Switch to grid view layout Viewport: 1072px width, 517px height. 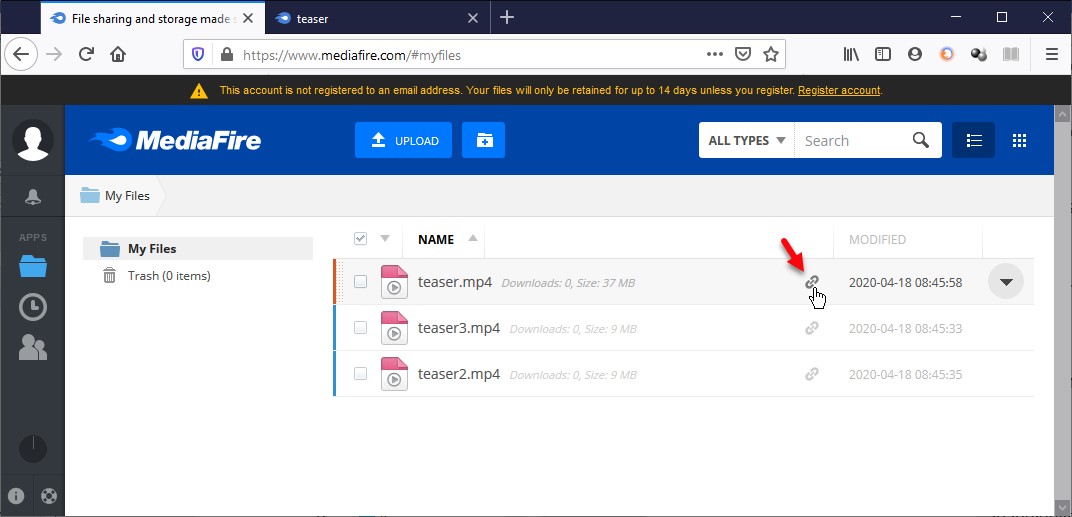tap(1020, 141)
